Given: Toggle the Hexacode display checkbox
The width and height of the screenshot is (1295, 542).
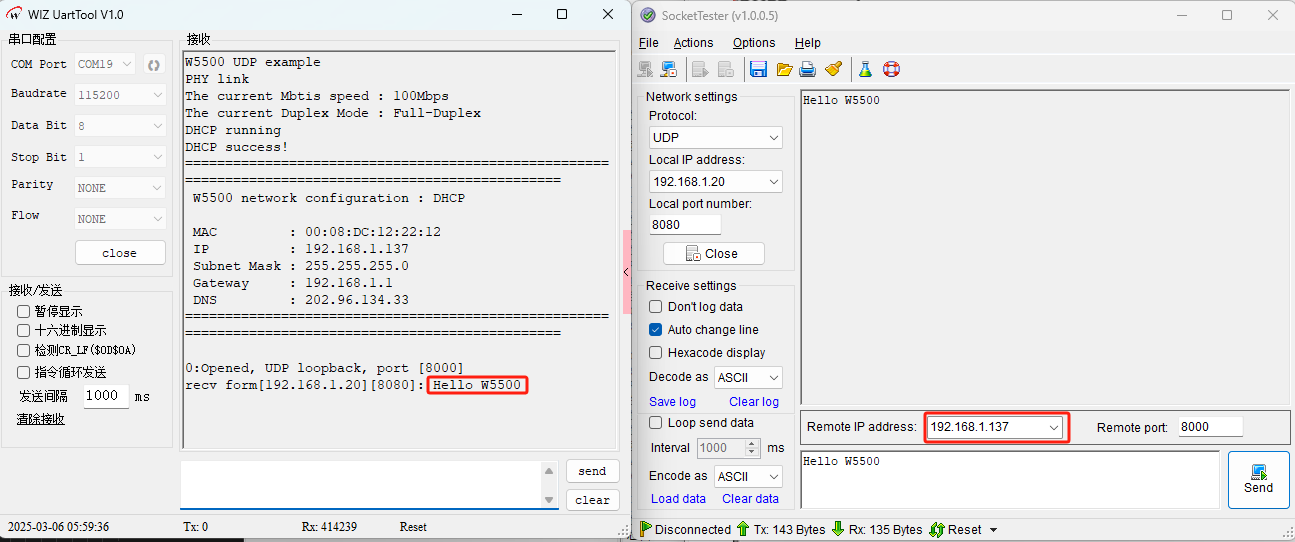Looking at the screenshot, I should point(656,353).
